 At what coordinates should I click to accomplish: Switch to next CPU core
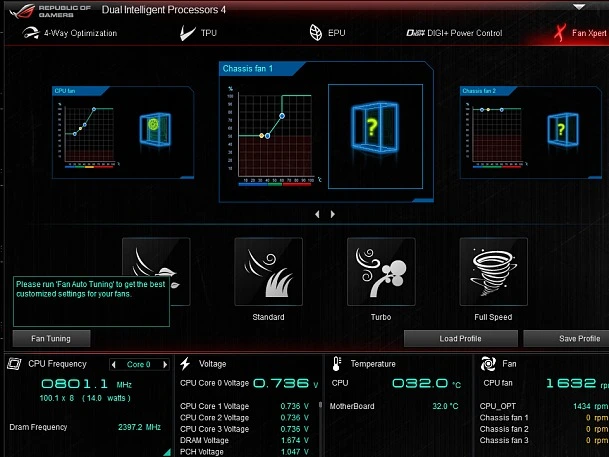click(x=165, y=365)
